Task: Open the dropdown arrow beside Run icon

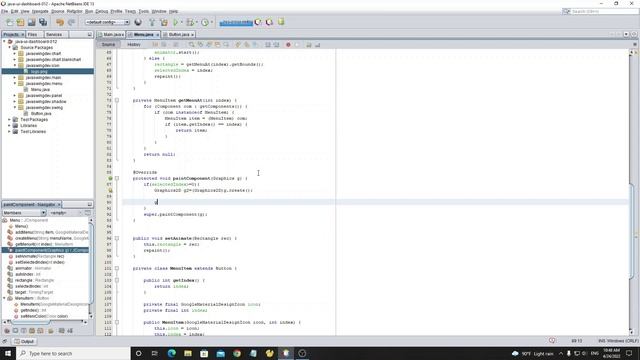Action: point(182,22)
